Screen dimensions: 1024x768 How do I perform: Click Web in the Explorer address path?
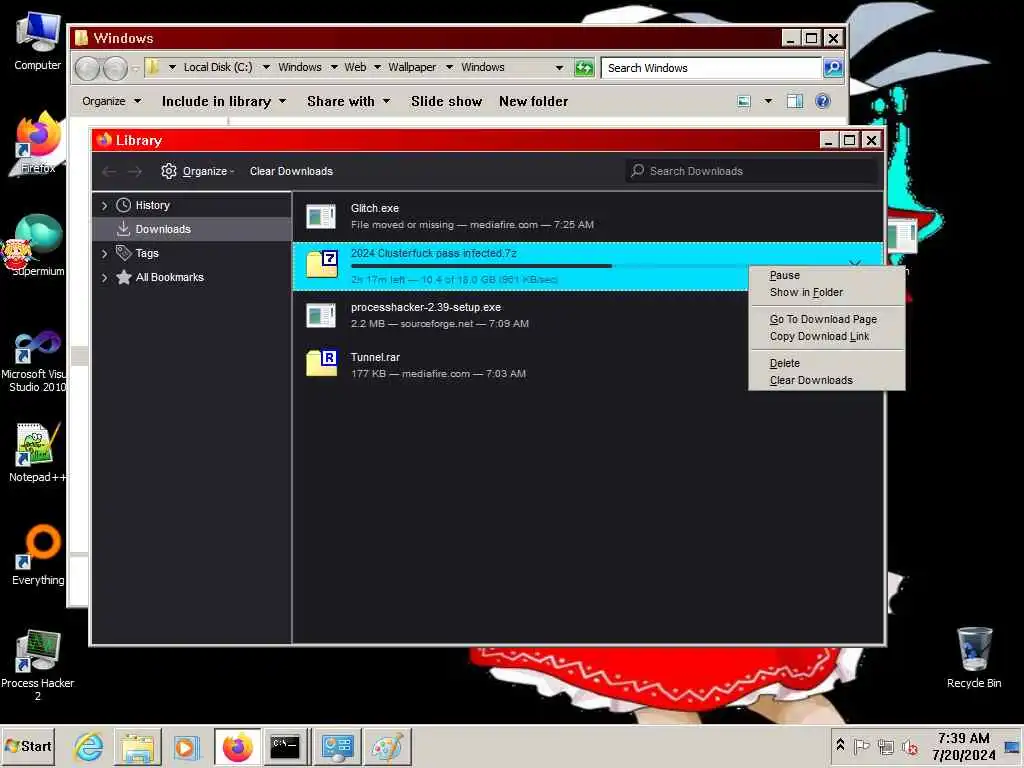[x=355, y=67]
